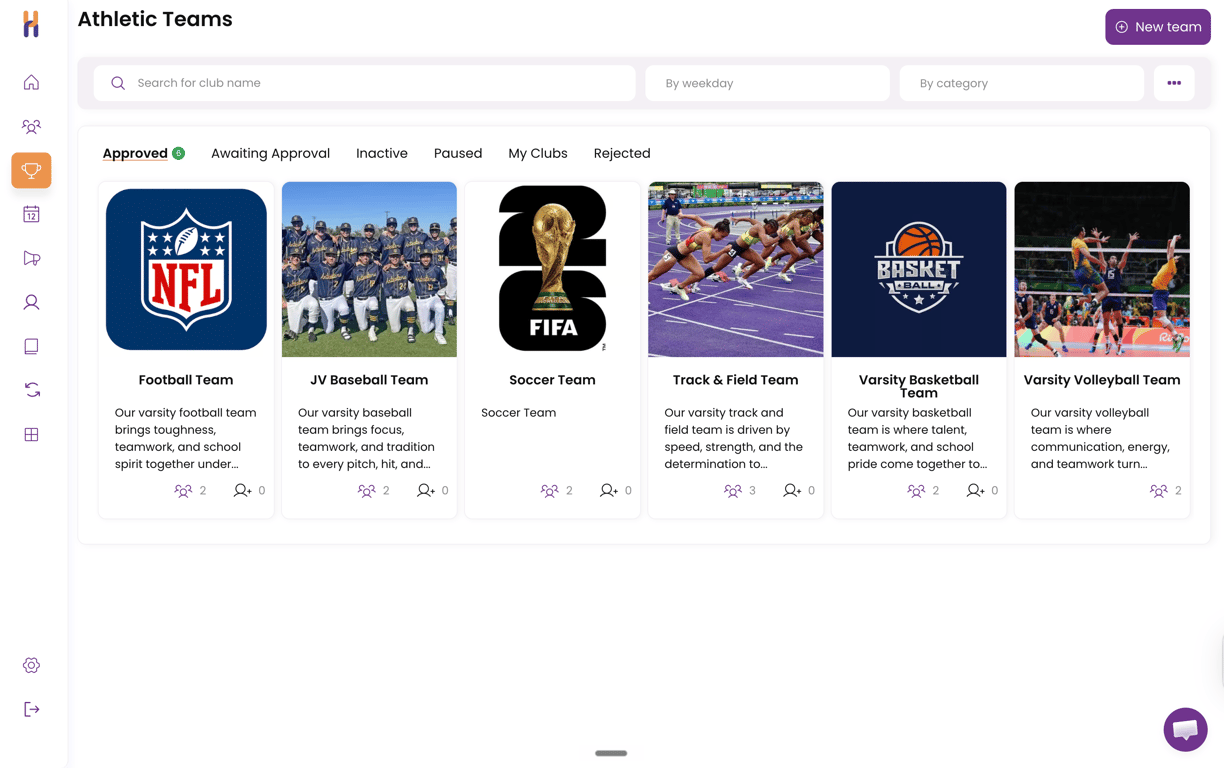Click the baseball team description text

click(x=369, y=438)
